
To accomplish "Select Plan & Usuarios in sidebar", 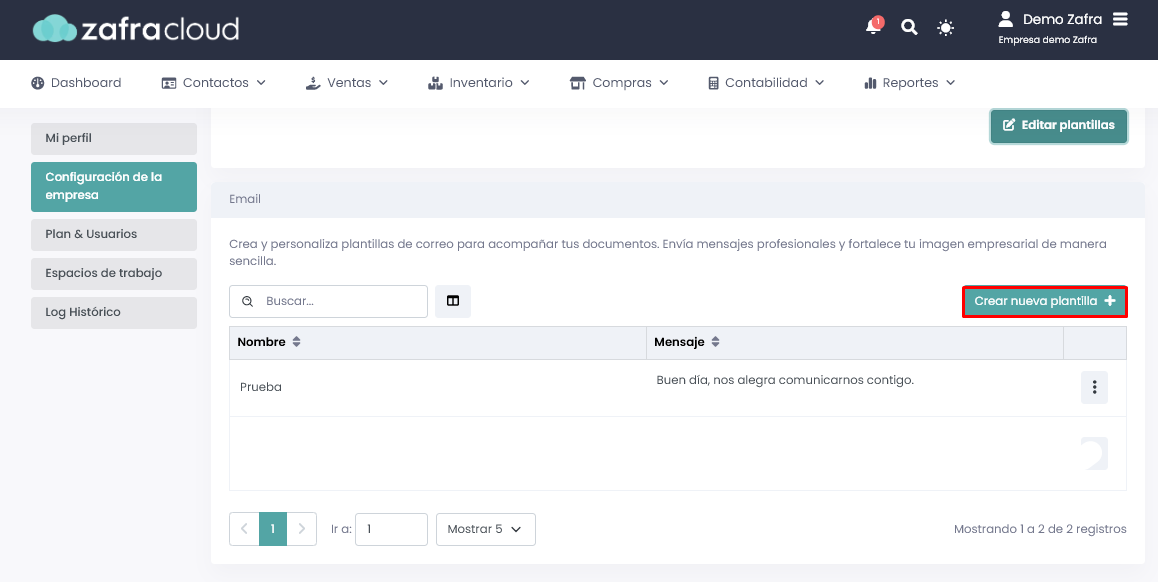I will click(114, 234).
